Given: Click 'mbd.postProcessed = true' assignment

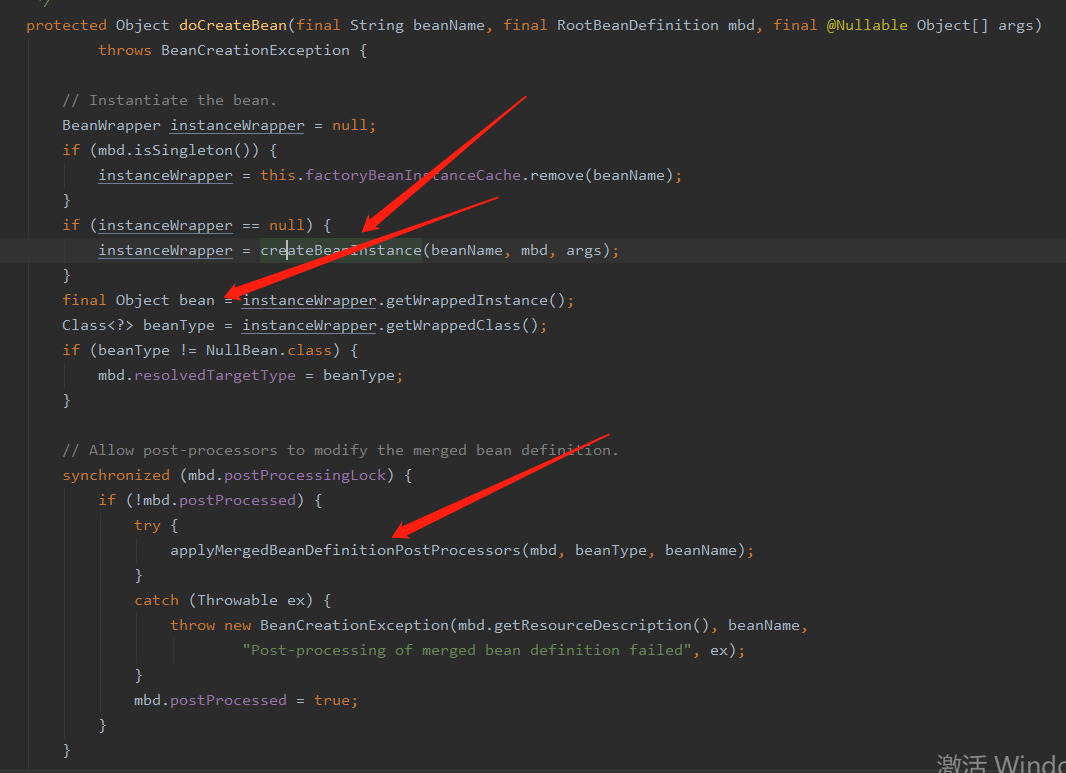Looking at the screenshot, I should [x=245, y=700].
